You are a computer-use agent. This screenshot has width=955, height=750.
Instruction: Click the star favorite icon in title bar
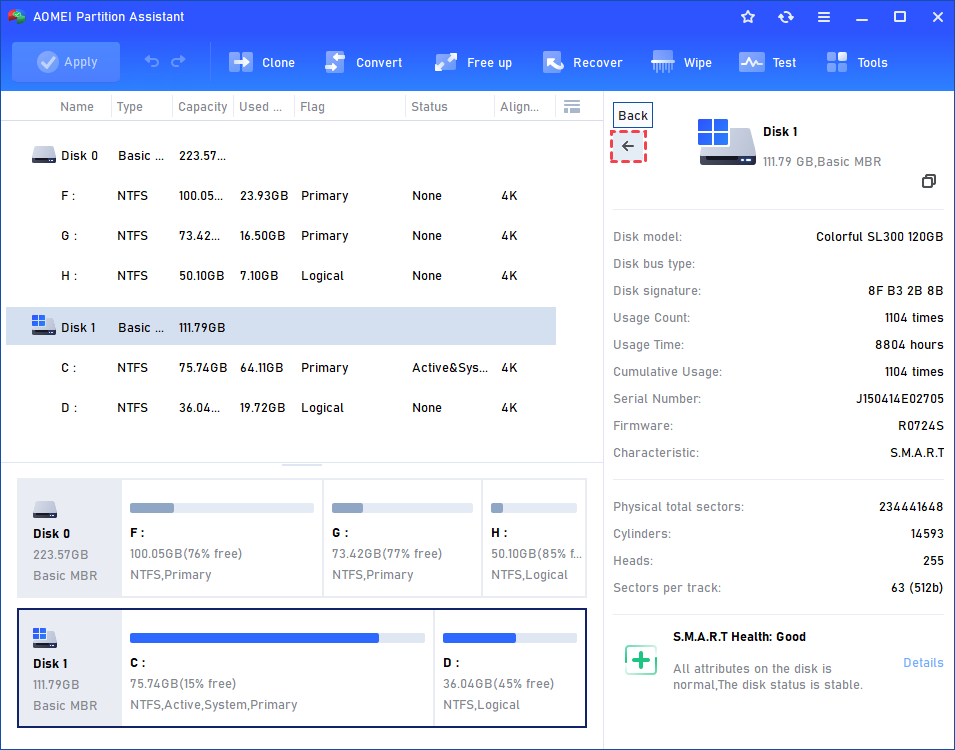click(748, 17)
